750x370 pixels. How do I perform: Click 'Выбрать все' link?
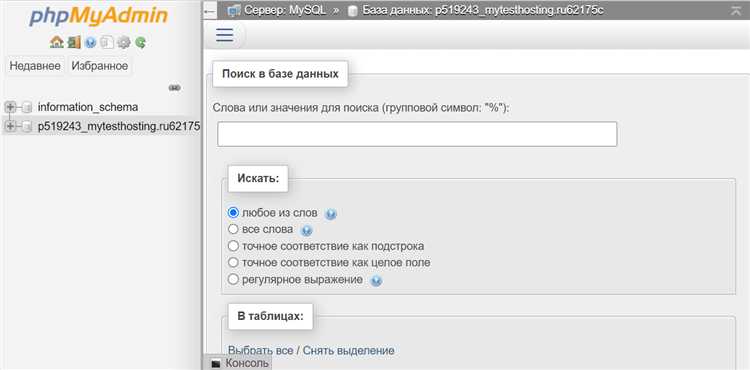(x=261, y=350)
